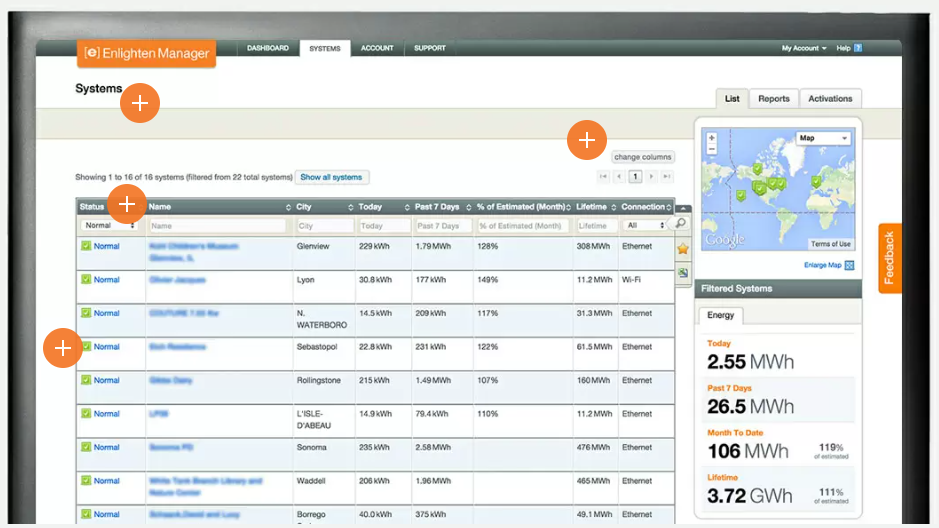The width and height of the screenshot is (939, 528).
Task: Select the Energy tab under Filtered Systems
Action: pyautogui.click(x=720, y=315)
